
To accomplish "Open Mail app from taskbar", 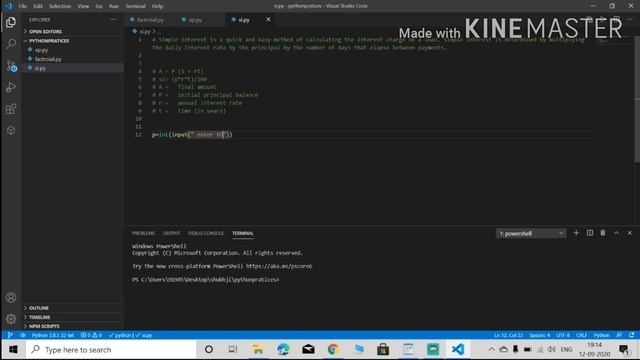I will (x=308, y=350).
